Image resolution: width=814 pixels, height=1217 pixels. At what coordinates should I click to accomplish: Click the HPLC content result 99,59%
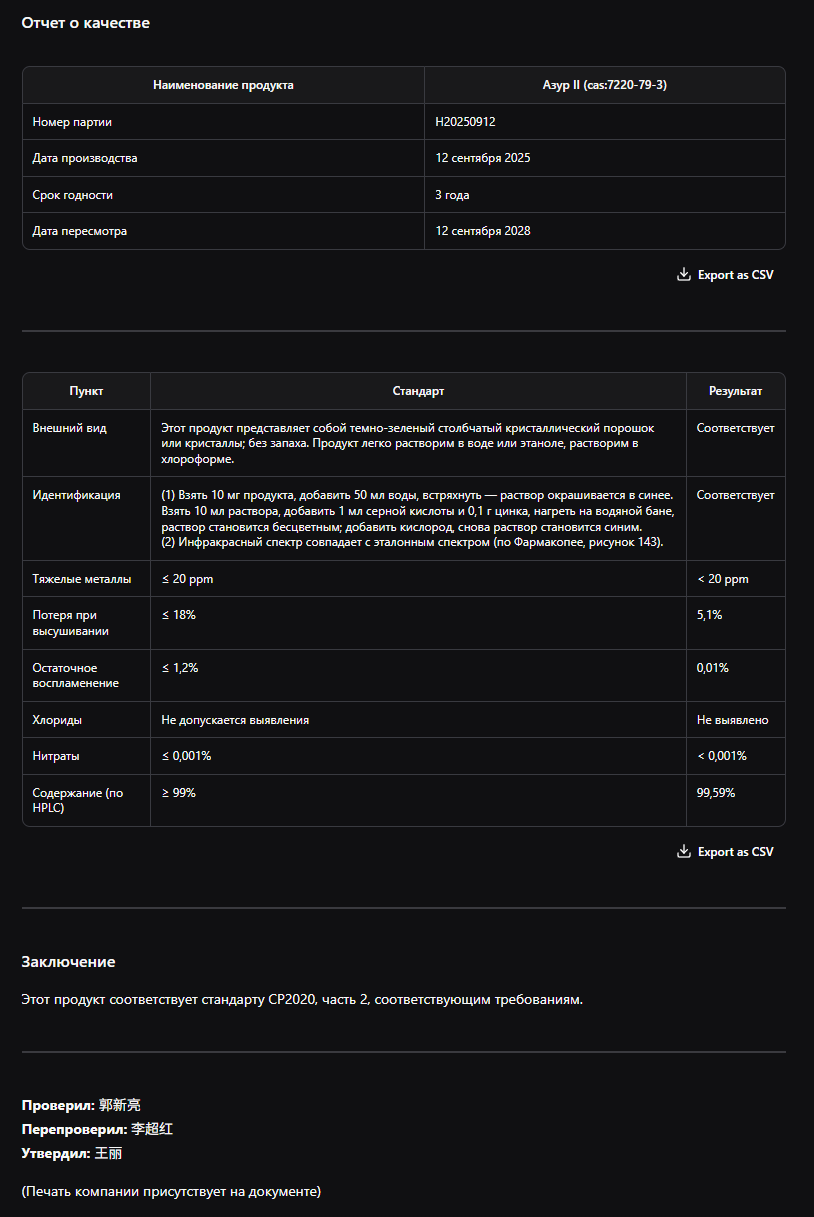pos(716,793)
